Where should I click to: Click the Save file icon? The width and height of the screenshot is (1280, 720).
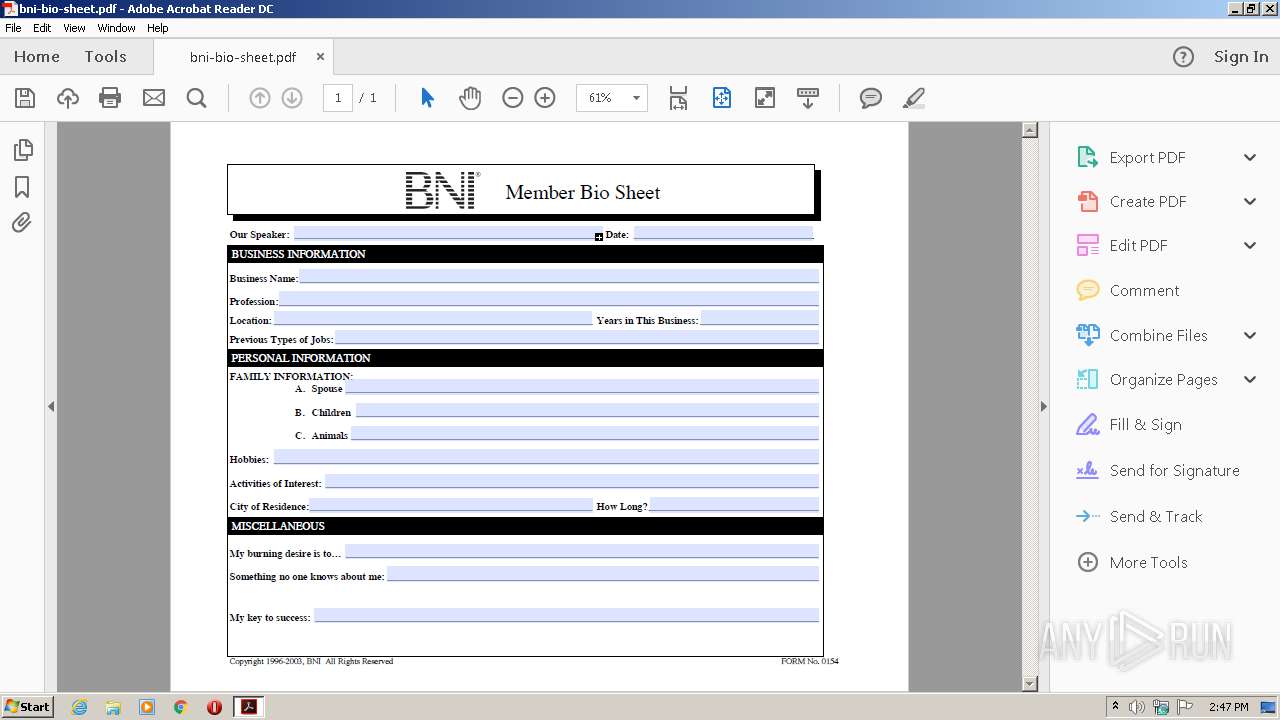click(25, 98)
